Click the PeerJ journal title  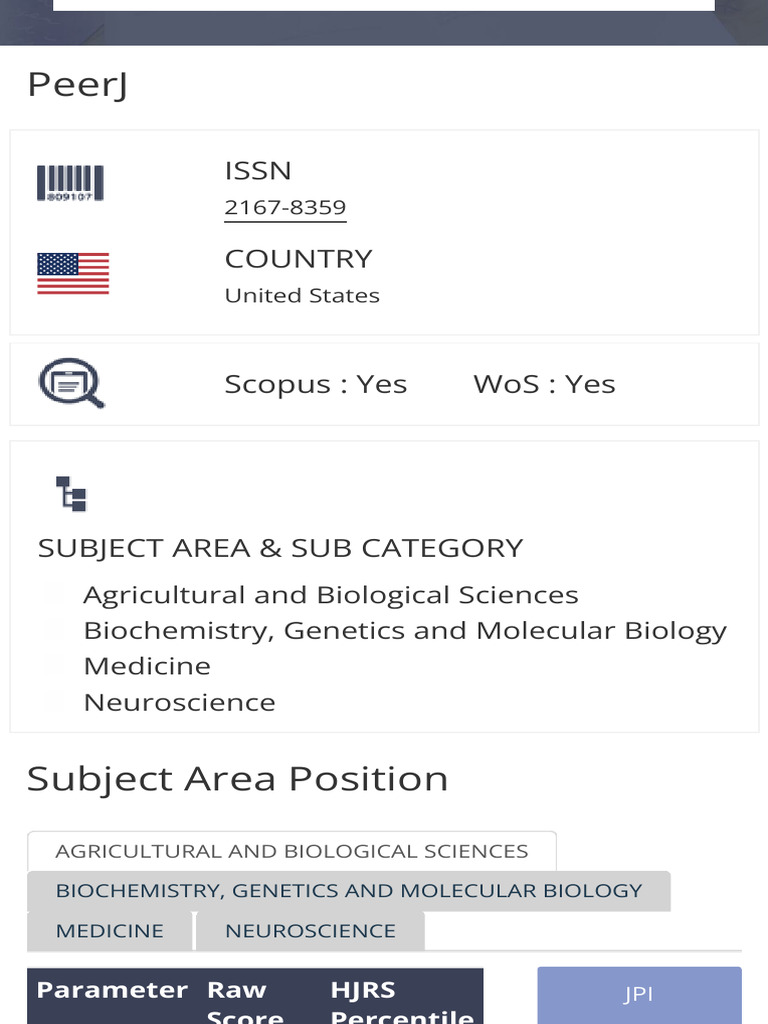pos(77,85)
